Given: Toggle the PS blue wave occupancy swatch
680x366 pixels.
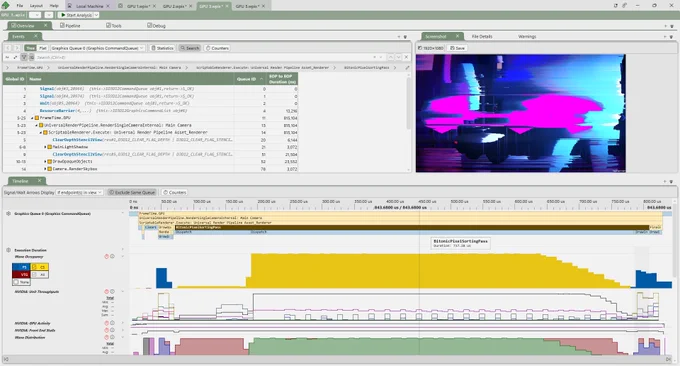Looking at the screenshot, I should (21, 267).
